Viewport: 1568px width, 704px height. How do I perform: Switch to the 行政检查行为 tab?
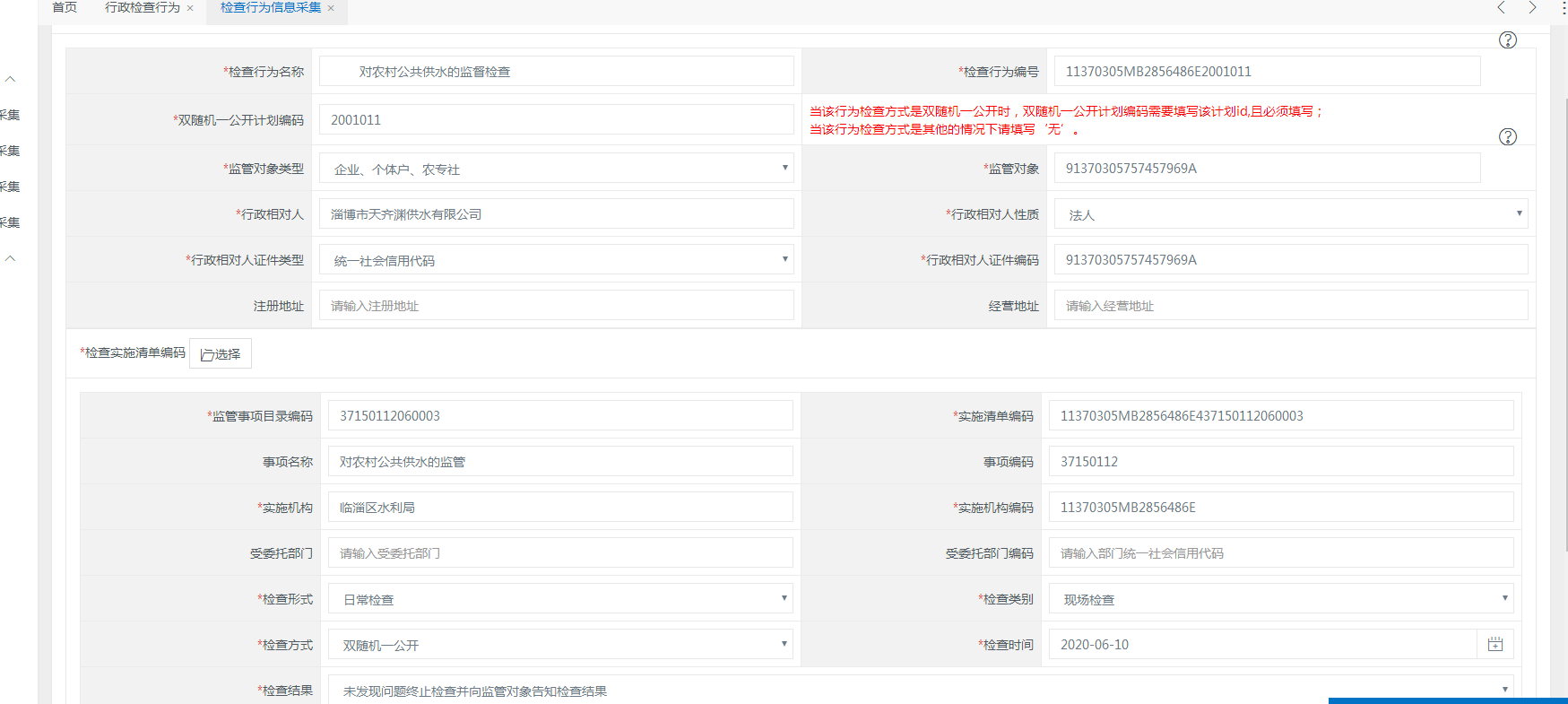coord(142,8)
